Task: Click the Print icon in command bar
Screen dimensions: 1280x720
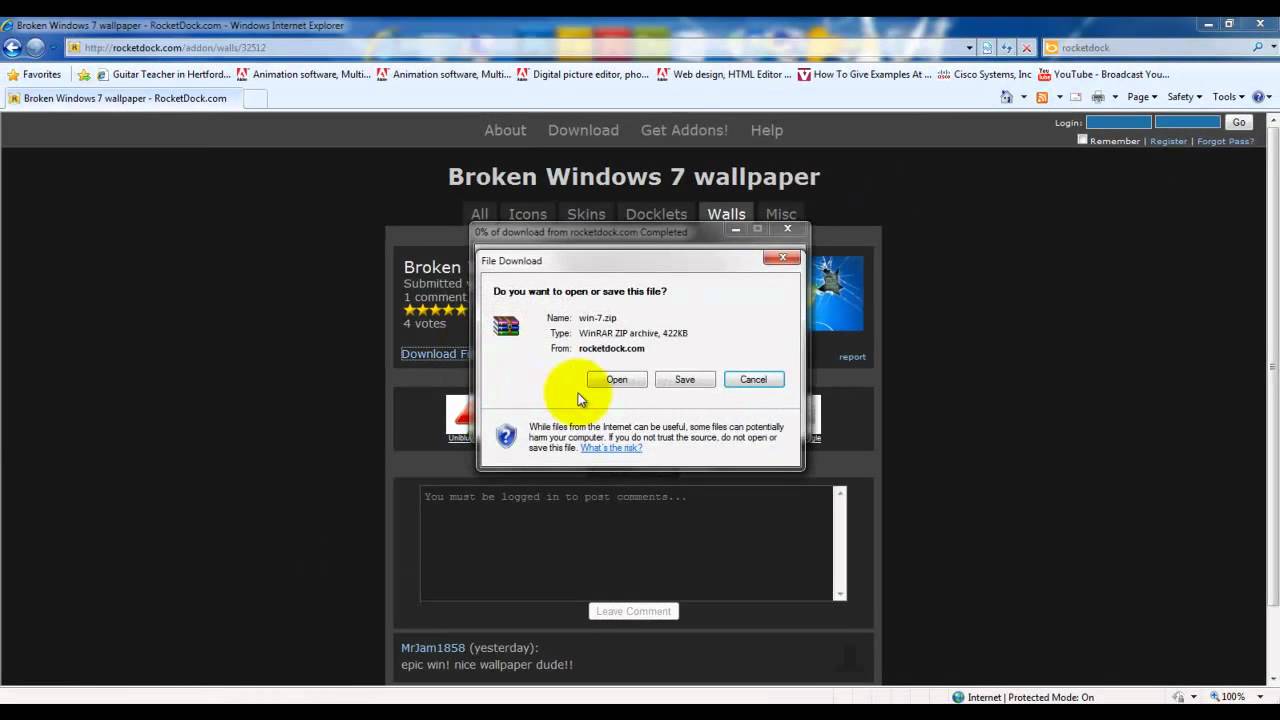Action: point(1098,97)
